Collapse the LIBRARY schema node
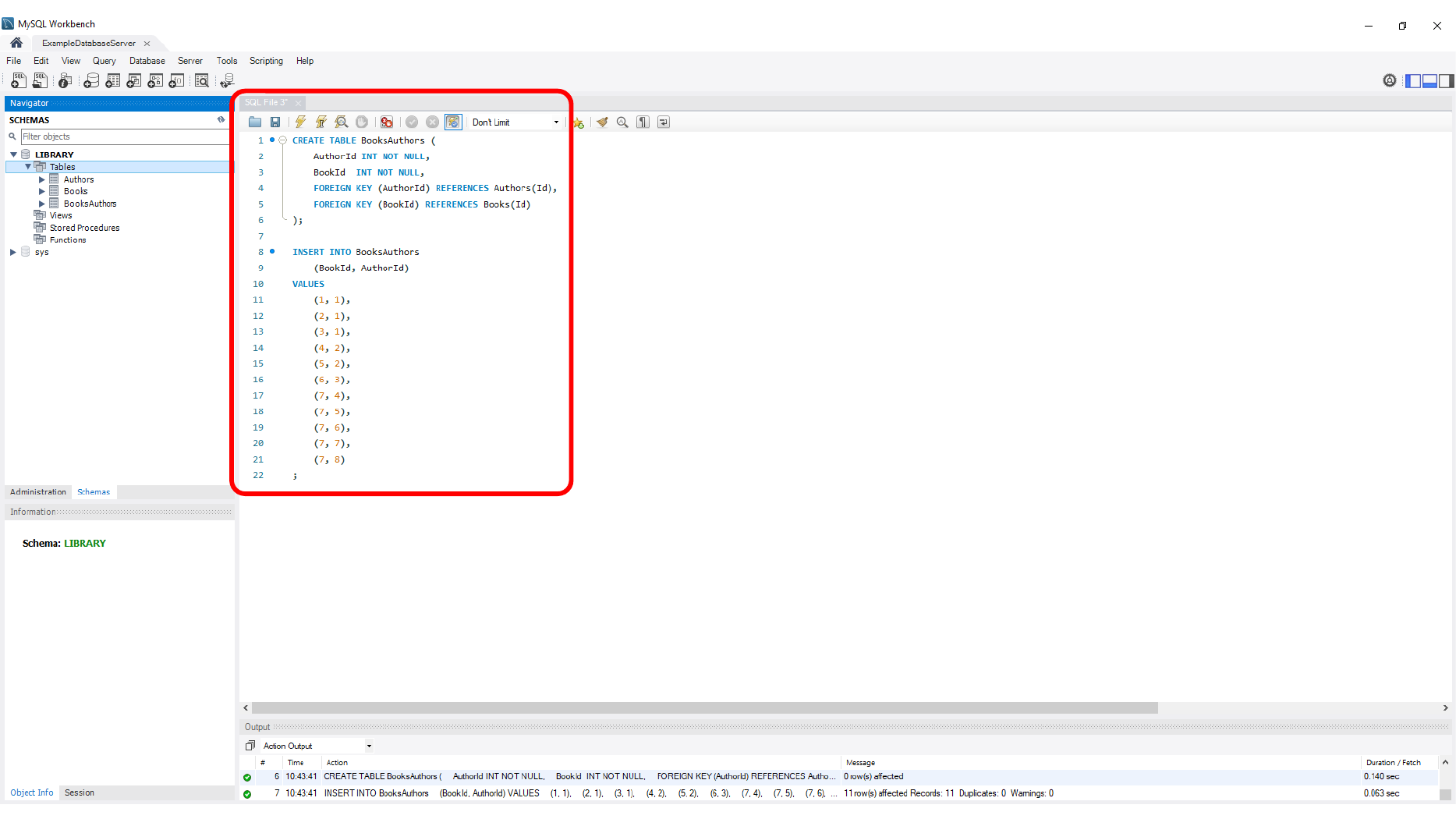Viewport: 1456px width, 819px height. (x=13, y=154)
